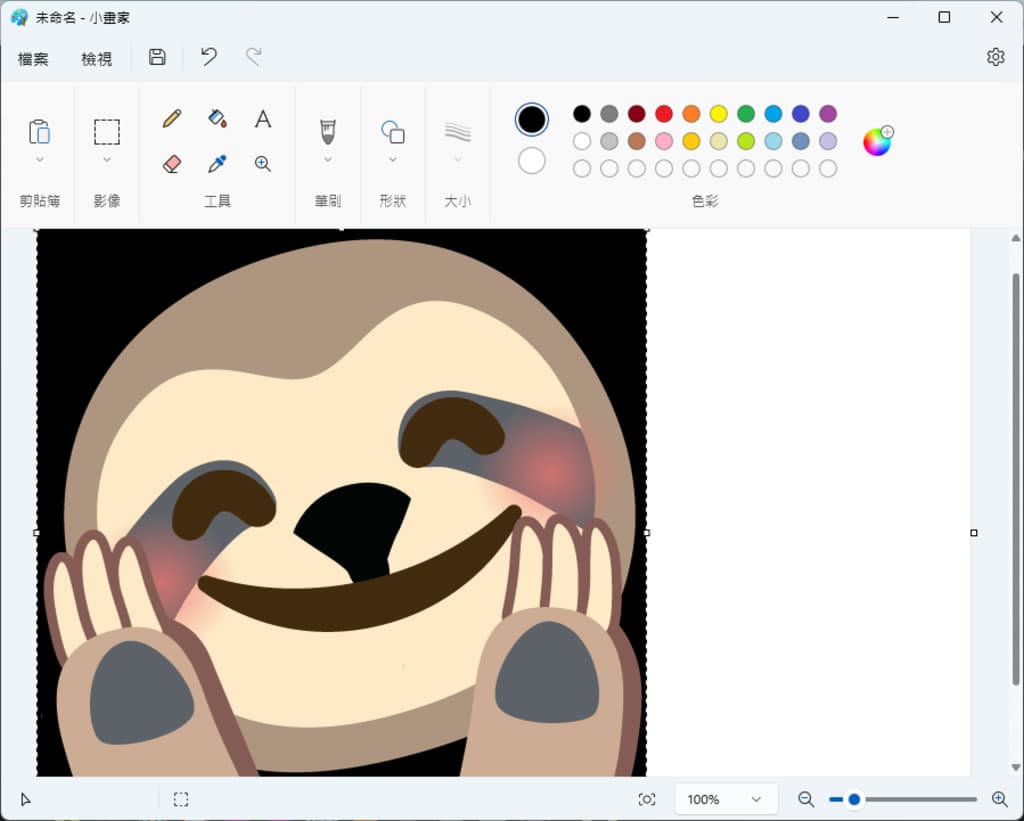Pick the yellow color swatch
This screenshot has height=821, width=1024.
pos(719,114)
